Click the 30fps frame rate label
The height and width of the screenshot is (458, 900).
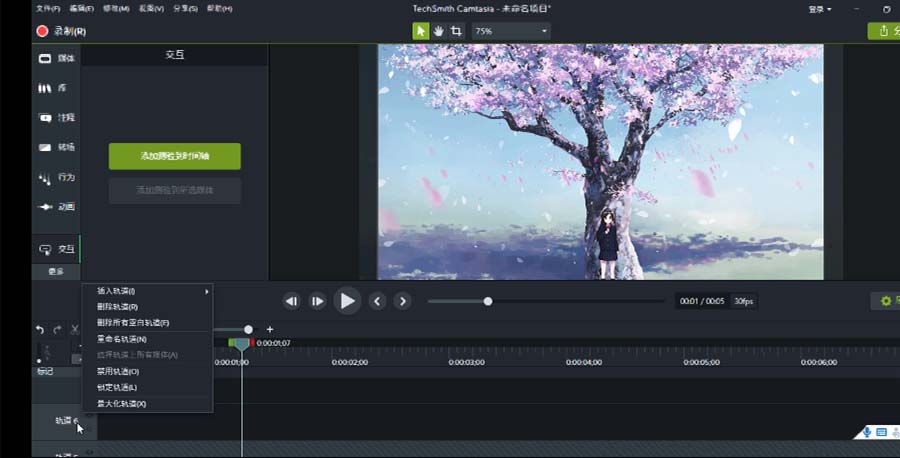(743, 301)
